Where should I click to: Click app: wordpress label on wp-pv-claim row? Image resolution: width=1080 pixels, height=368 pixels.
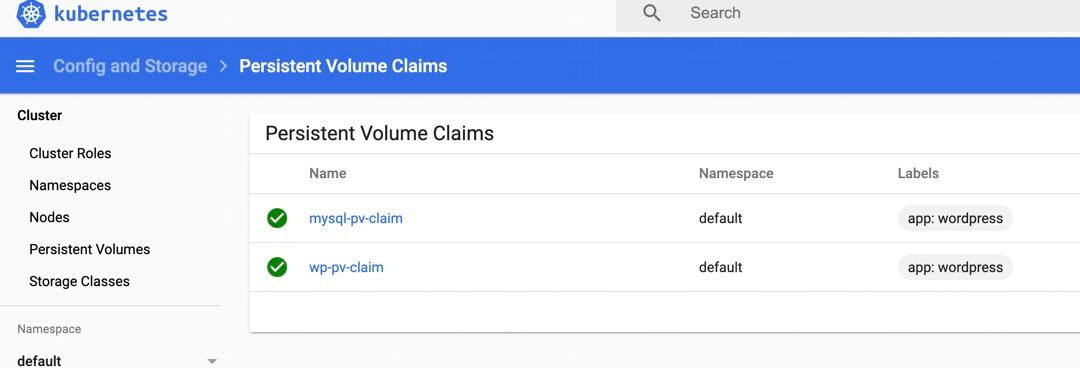[955, 267]
